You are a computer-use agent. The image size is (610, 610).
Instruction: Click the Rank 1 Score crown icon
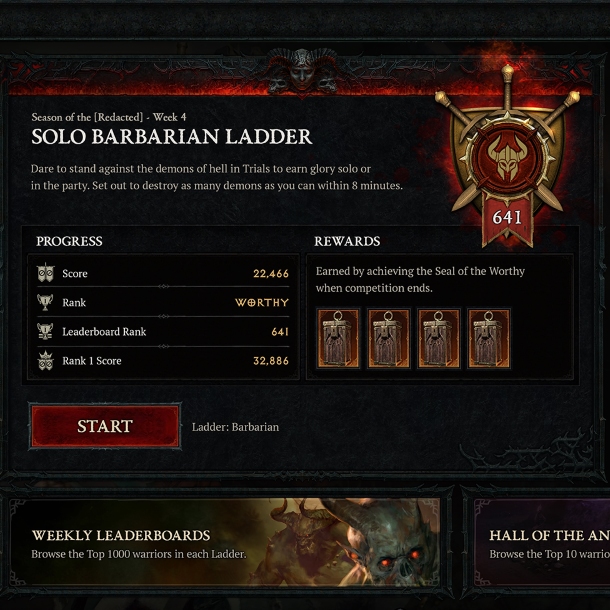coord(46,360)
